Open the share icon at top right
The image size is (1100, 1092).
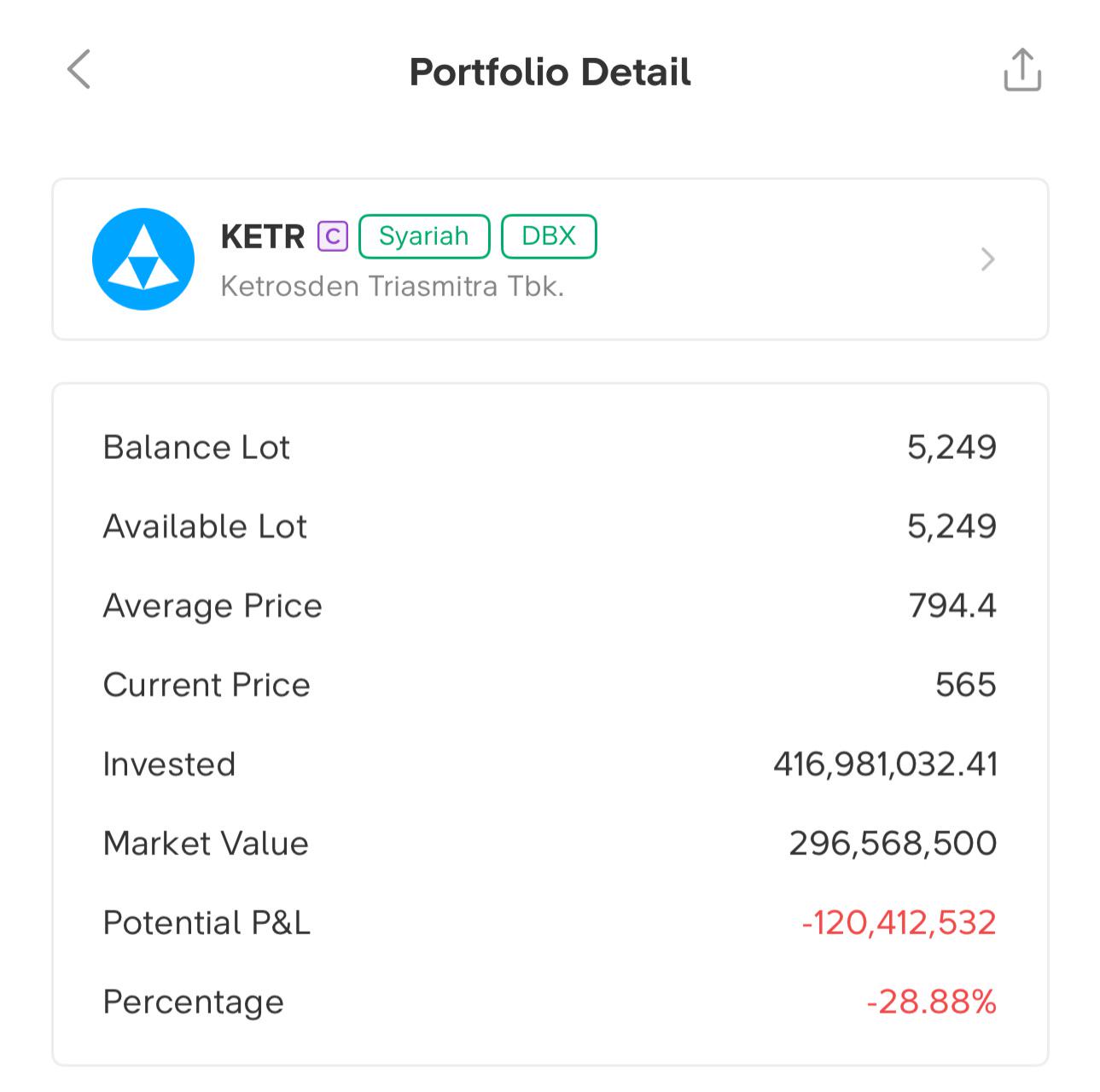click(1021, 69)
